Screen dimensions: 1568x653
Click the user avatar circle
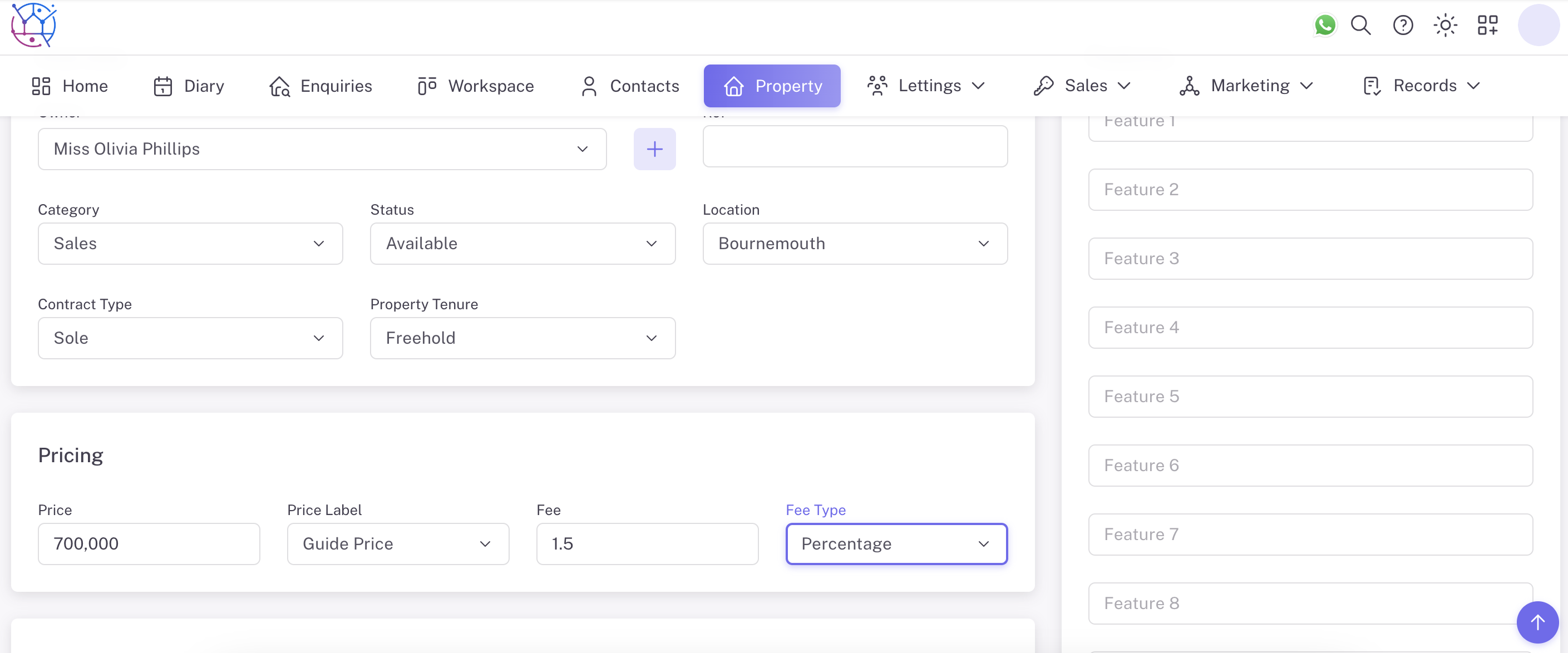(x=1538, y=25)
